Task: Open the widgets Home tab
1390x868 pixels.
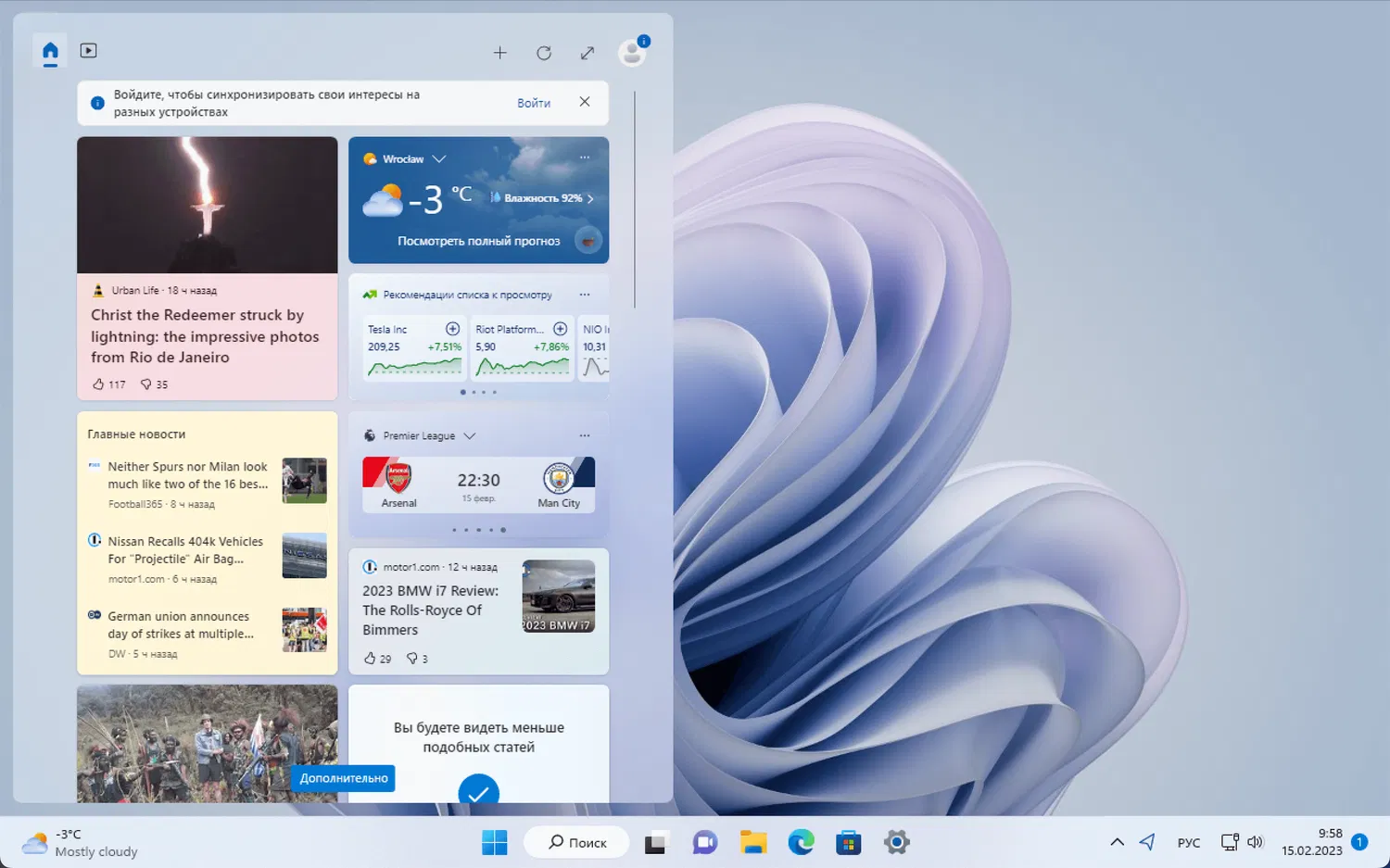Action: (50, 52)
